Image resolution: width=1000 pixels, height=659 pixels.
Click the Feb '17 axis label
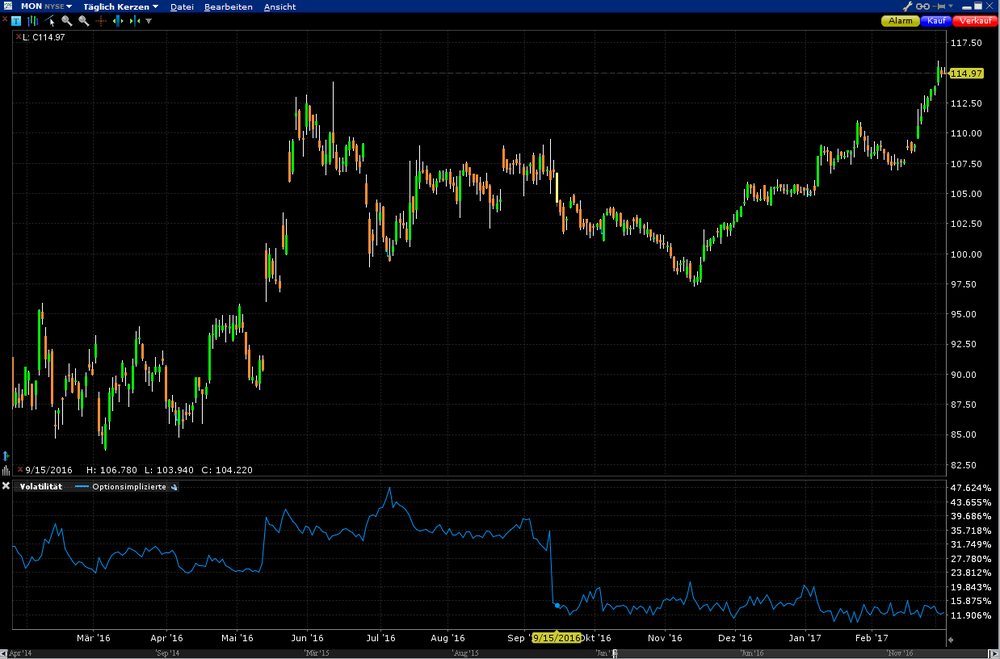[x=871, y=638]
